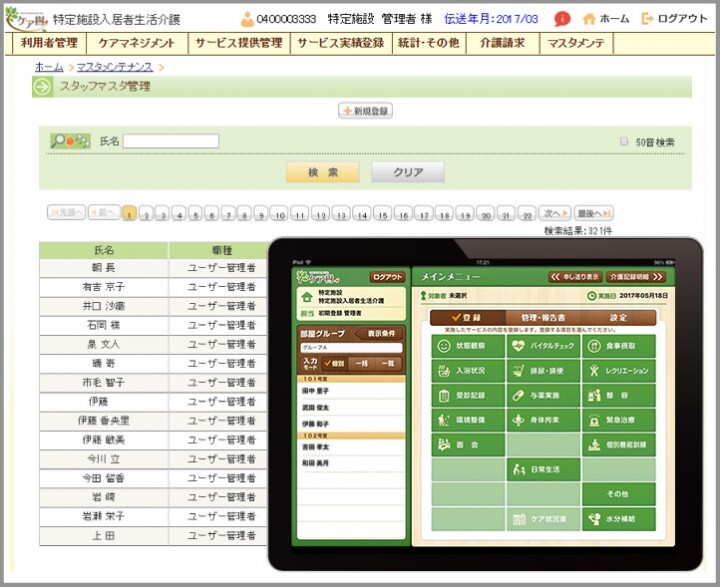Tap the clock icon beside 実施日
The width and height of the screenshot is (720, 587).
(591, 296)
